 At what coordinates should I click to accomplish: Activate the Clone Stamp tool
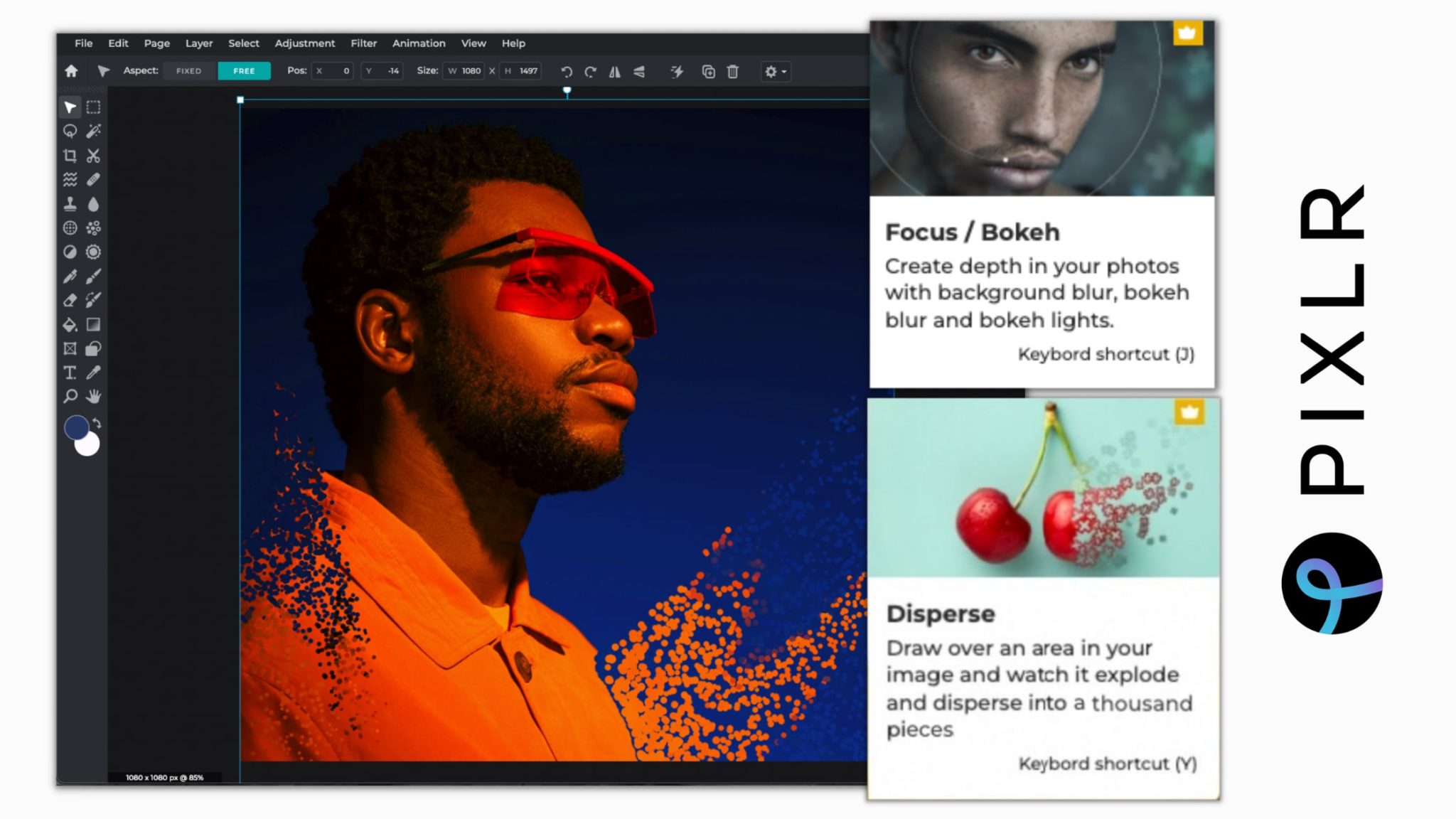(70, 204)
